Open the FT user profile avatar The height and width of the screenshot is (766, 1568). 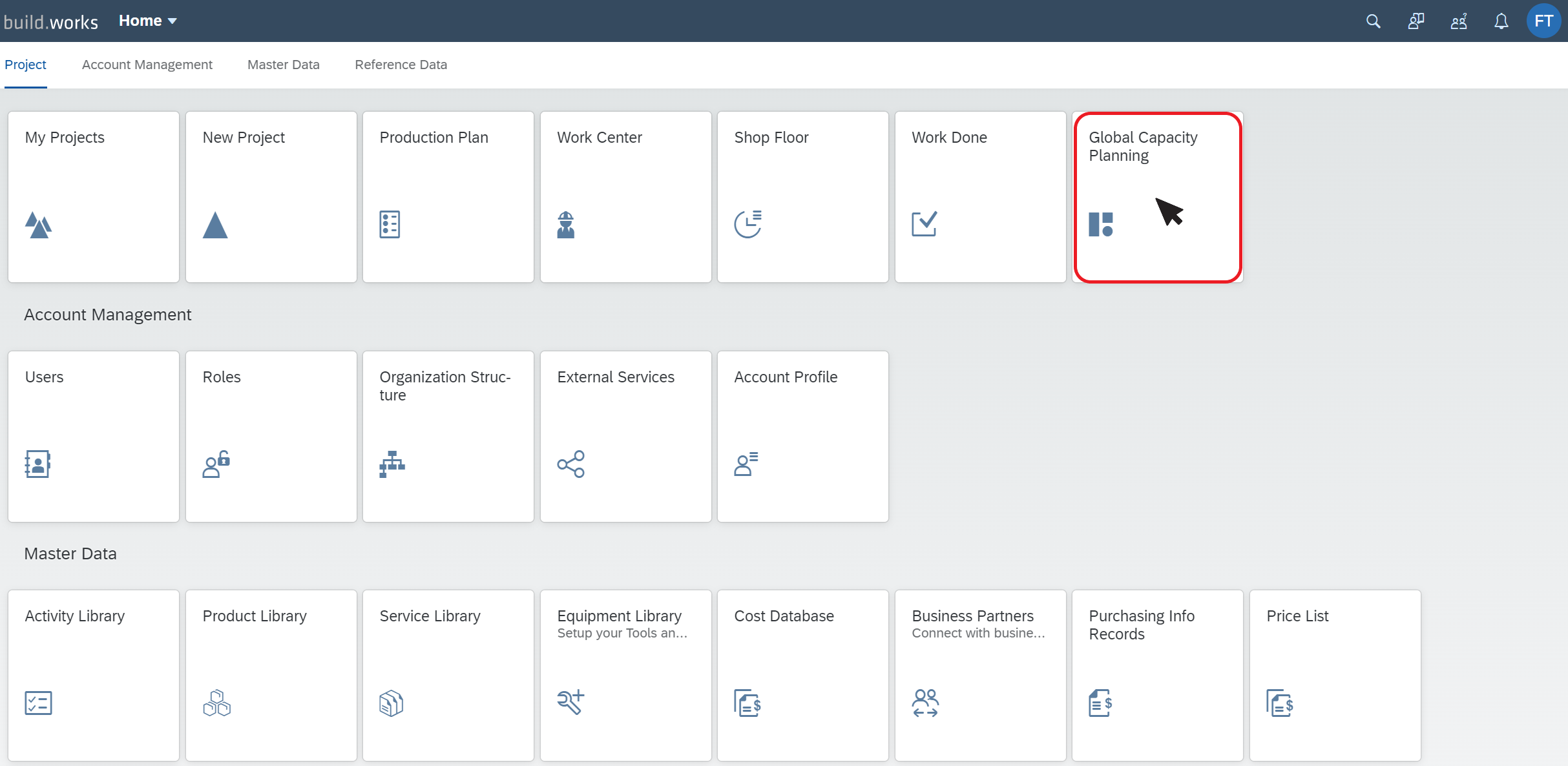coord(1543,21)
